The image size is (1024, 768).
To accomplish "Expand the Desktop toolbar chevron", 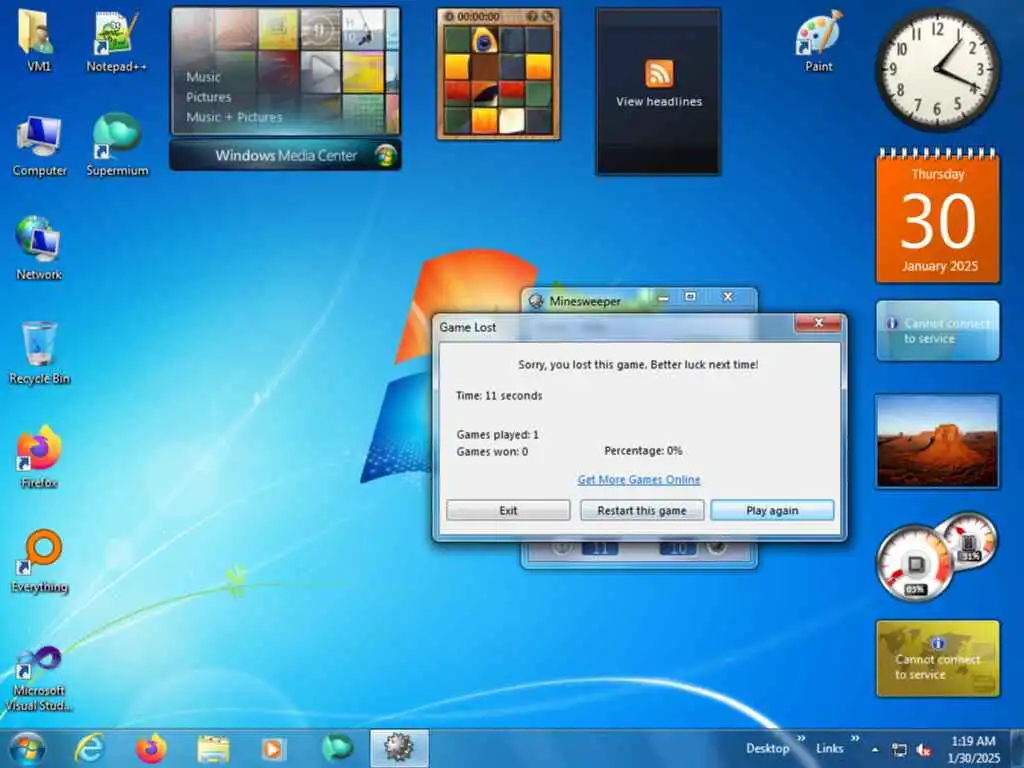I will pos(801,739).
